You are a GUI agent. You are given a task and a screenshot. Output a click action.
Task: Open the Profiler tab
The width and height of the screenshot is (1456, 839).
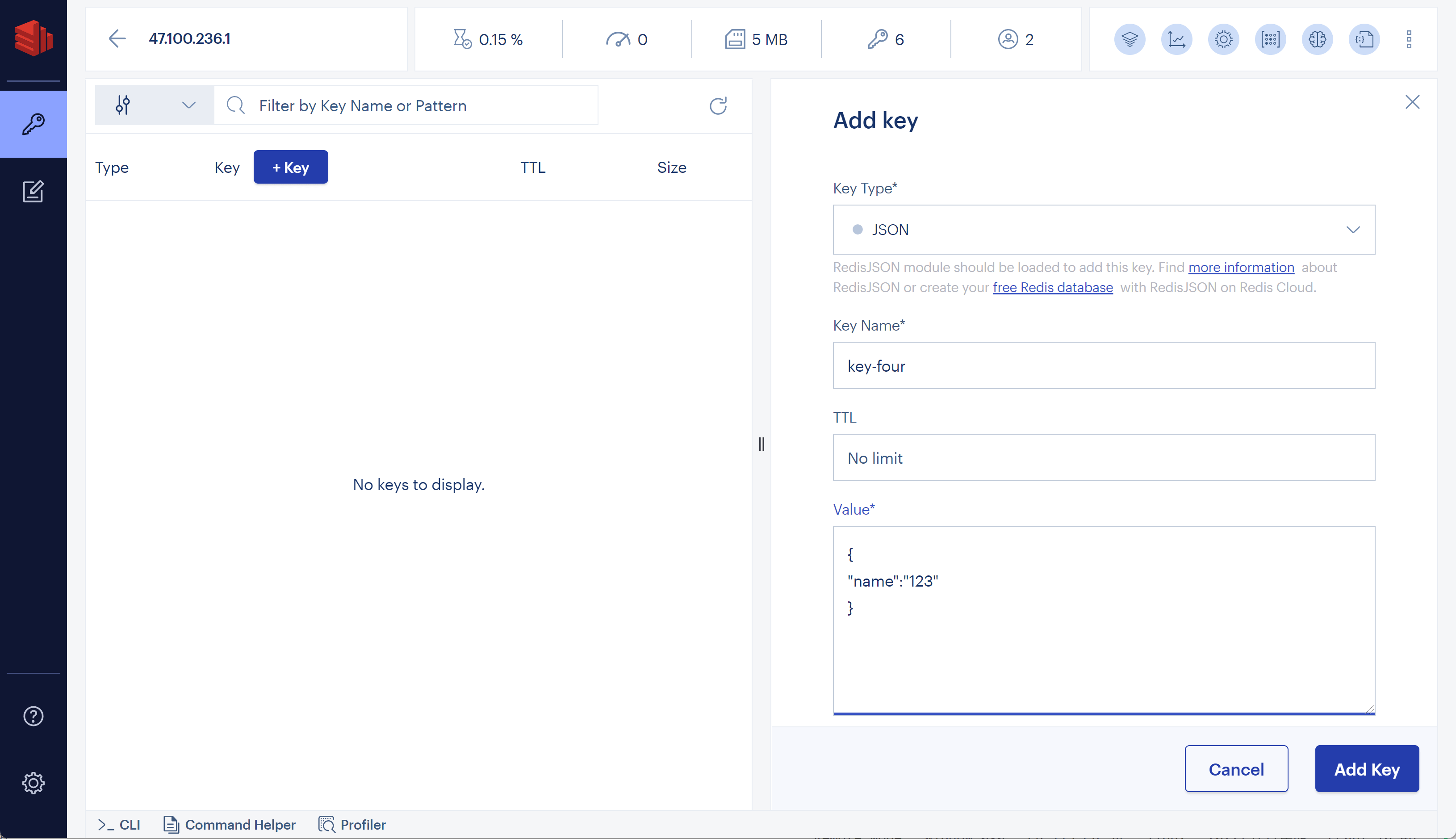(x=352, y=824)
